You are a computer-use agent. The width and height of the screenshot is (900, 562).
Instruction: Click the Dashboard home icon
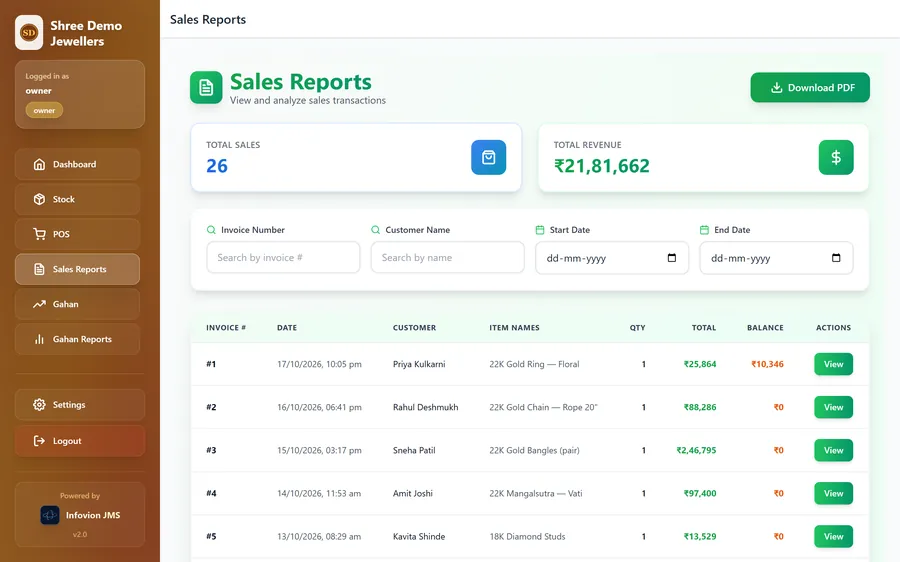39,164
